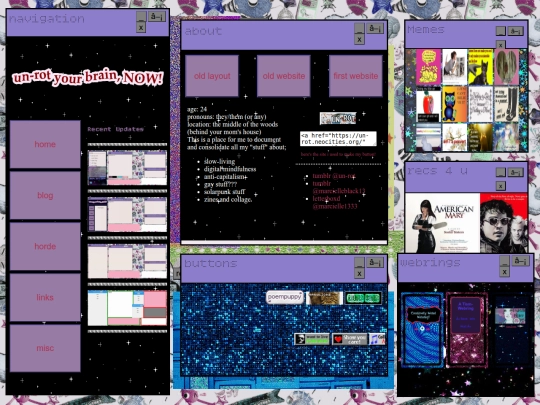The width and height of the screenshot is (540, 405).
Task: Open the pink and yellow speech-bubble meme
Action: point(428,67)
